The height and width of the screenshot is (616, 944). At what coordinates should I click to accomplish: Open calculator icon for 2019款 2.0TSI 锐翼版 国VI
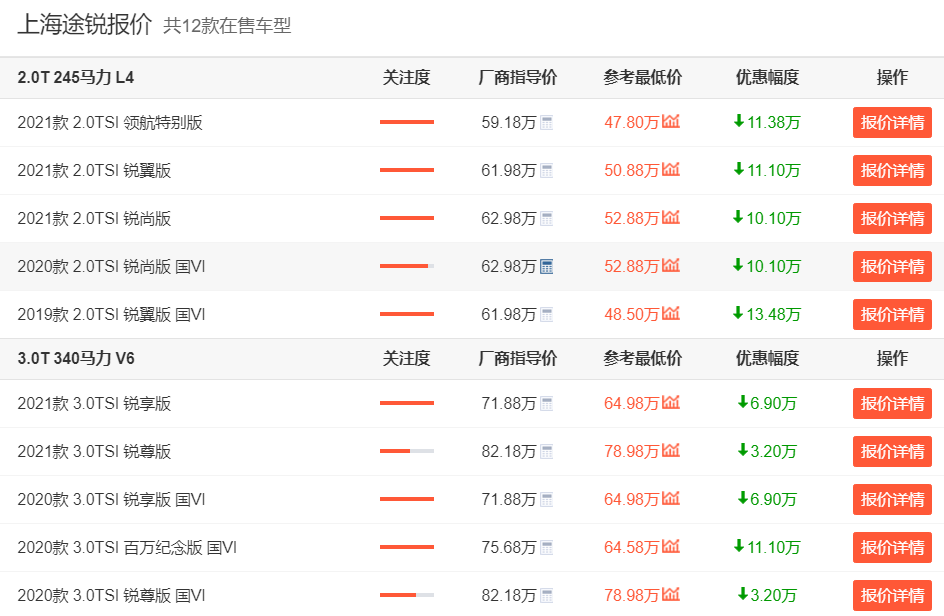[547, 315]
